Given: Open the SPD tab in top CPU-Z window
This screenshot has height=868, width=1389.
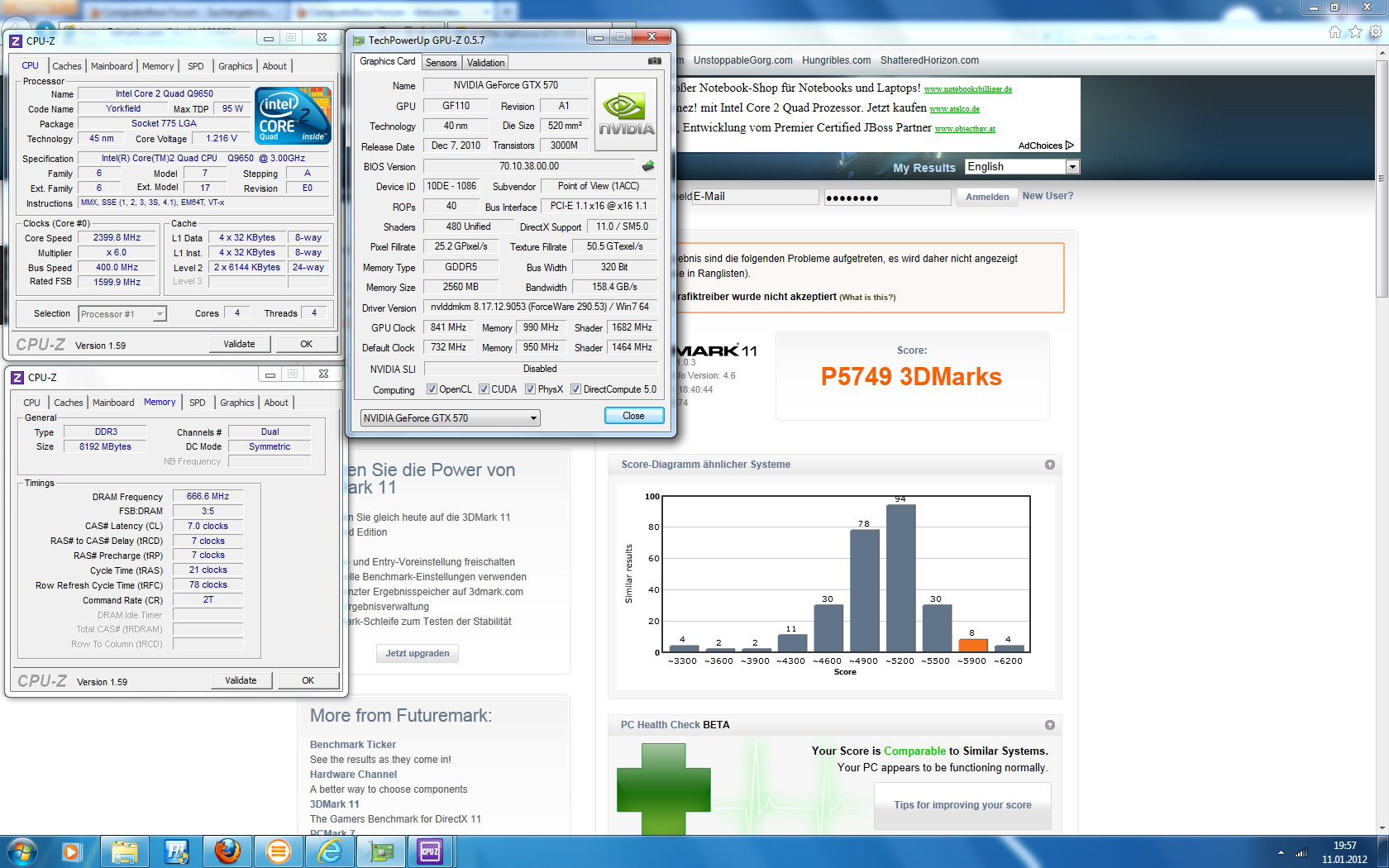Looking at the screenshot, I should (196, 66).
